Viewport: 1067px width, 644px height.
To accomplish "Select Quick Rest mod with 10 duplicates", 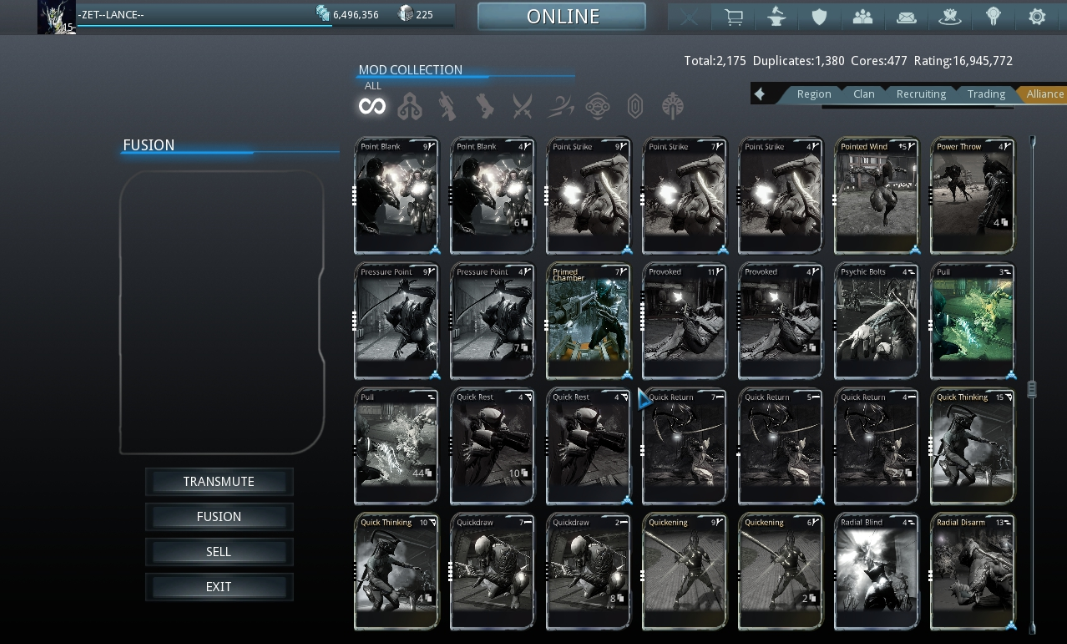I will pos(492,446).
